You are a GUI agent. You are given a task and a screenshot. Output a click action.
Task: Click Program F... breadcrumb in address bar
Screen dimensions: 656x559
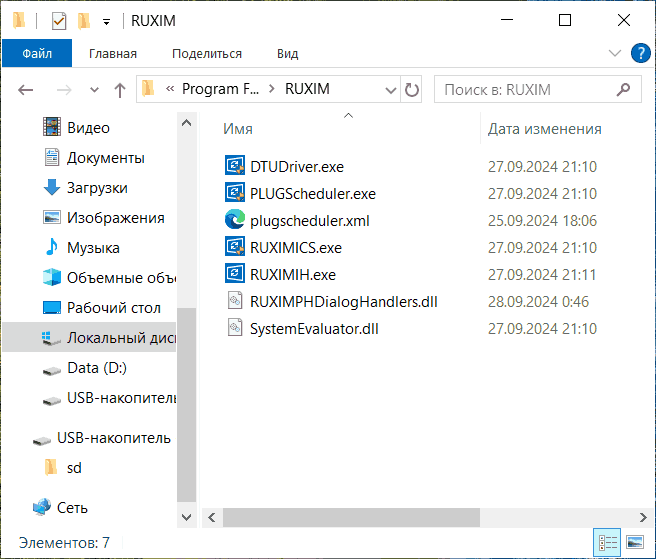tap(221, 90)
